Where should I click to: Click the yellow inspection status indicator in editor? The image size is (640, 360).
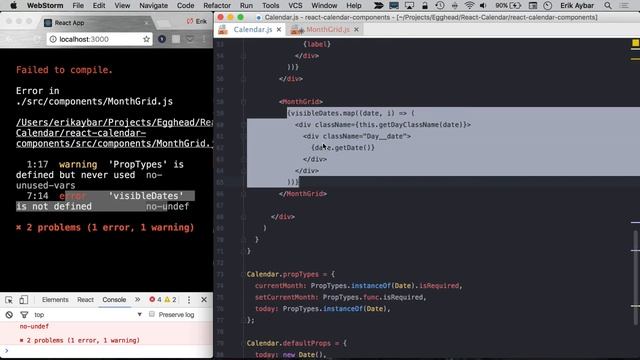(636, 42)
